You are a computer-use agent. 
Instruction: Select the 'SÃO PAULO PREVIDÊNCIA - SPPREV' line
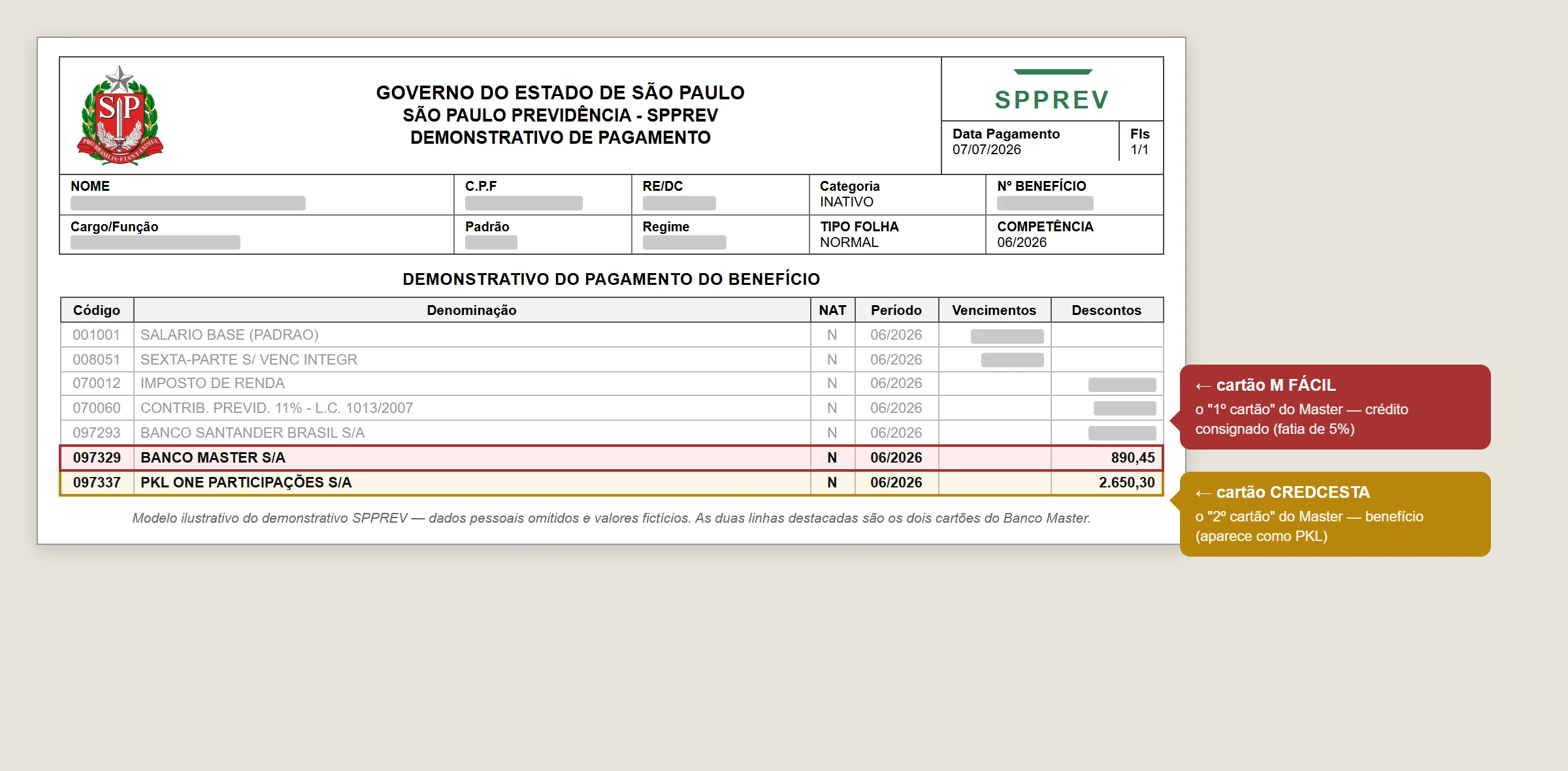[560, 115]
